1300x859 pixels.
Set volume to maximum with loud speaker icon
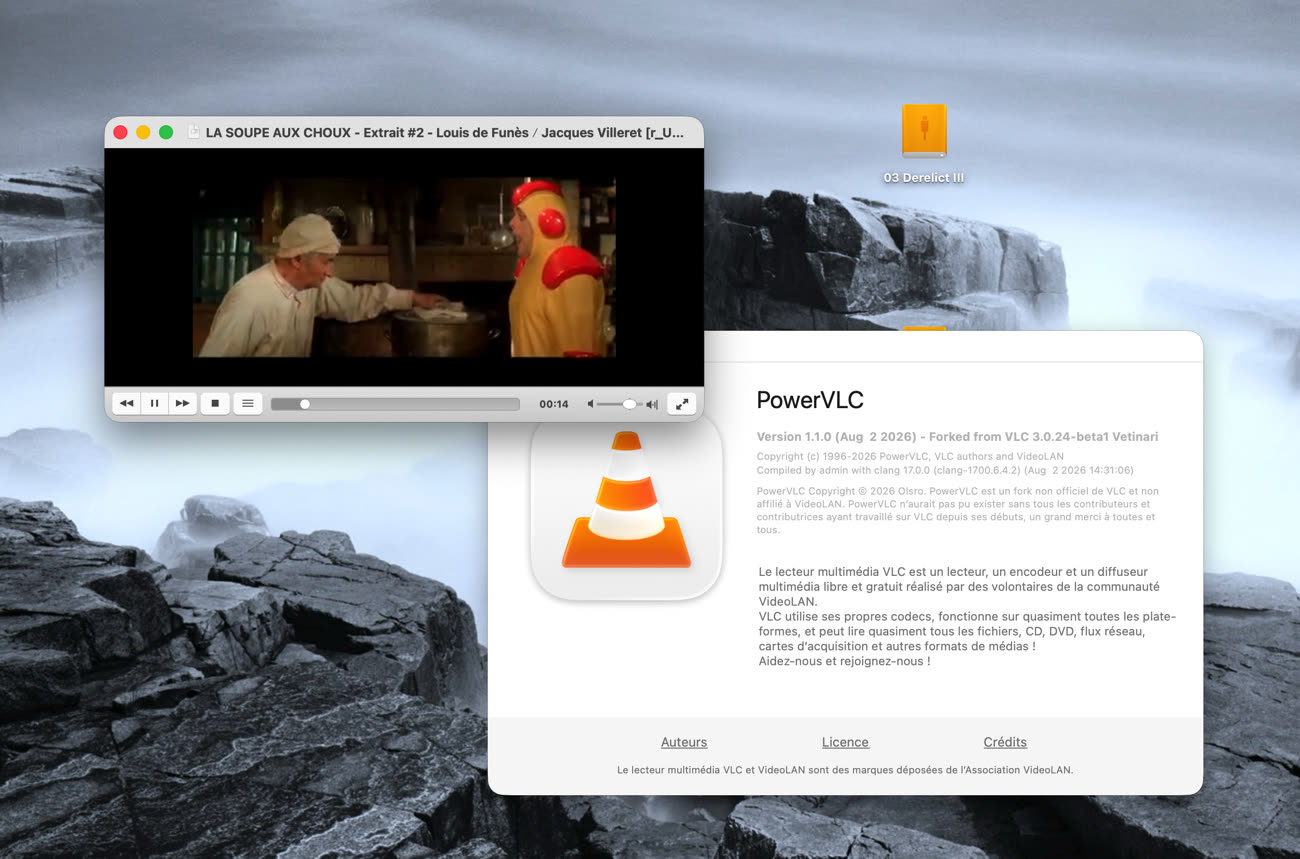point(652,404)
